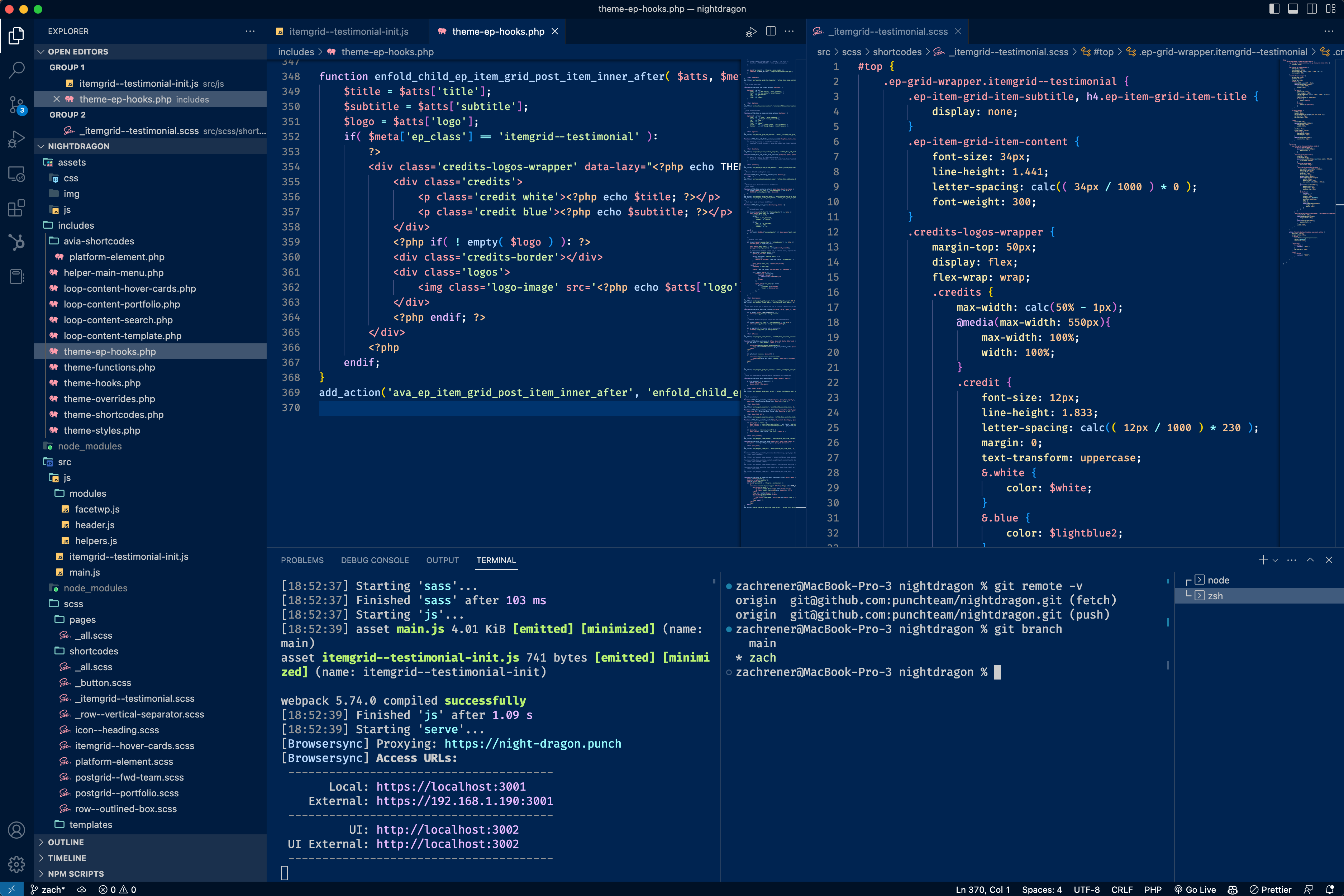Click the New Terminal plus icon
Screen dimensions: 1344x896
coord(1263,560)
